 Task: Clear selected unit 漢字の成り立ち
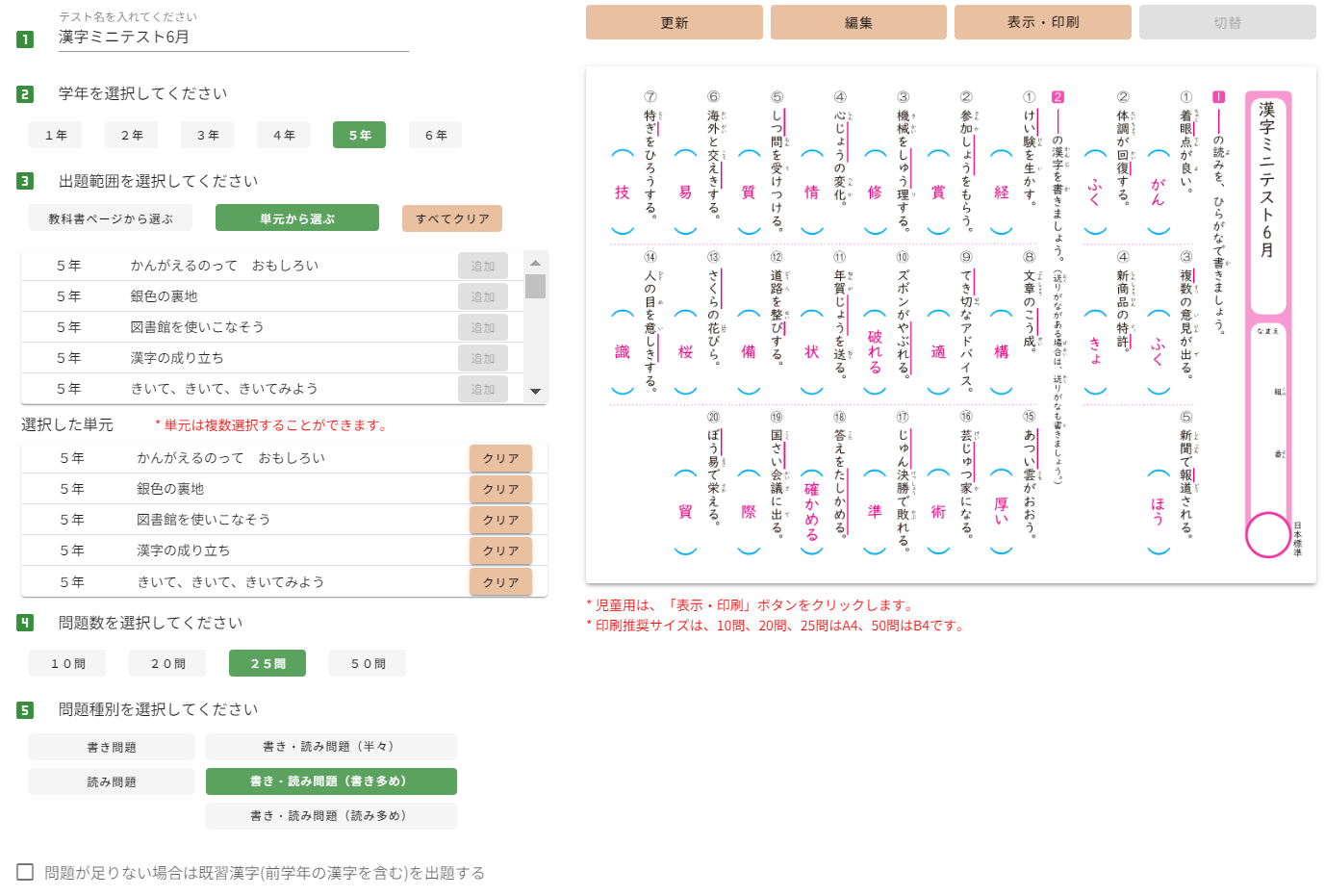pos(500,550)
